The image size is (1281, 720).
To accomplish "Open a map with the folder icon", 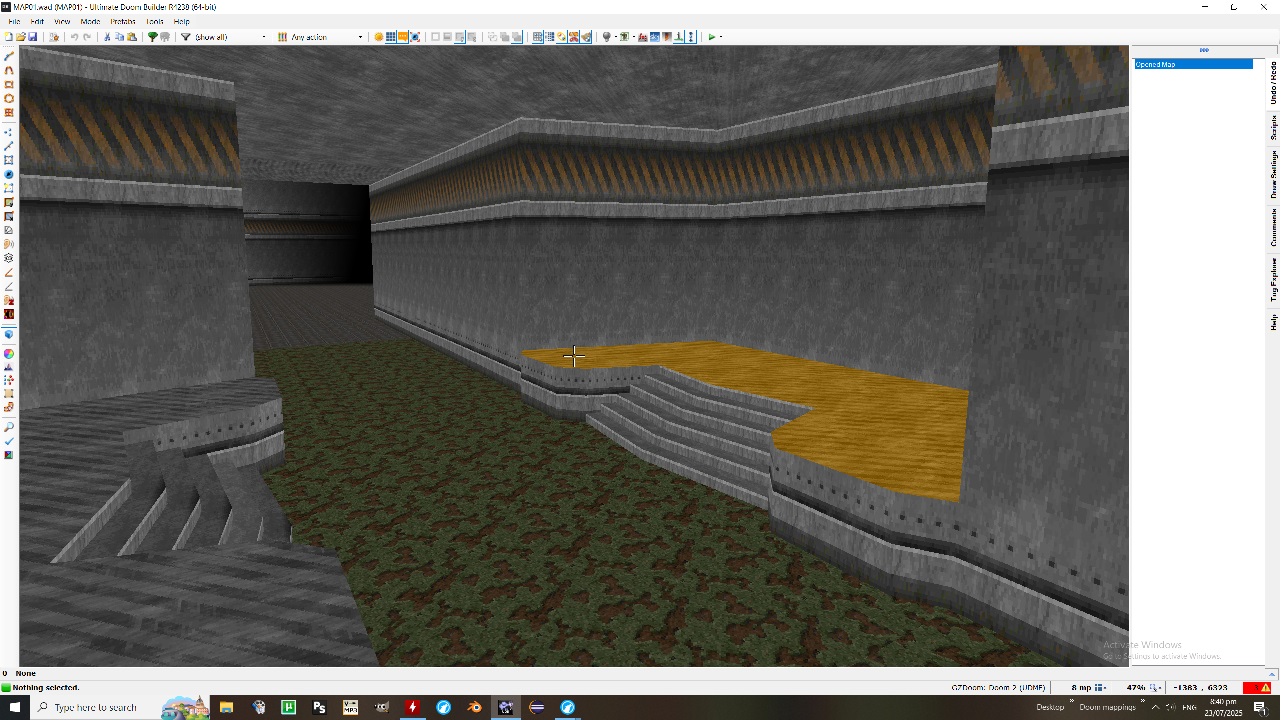I will click(x=21, y=37).
